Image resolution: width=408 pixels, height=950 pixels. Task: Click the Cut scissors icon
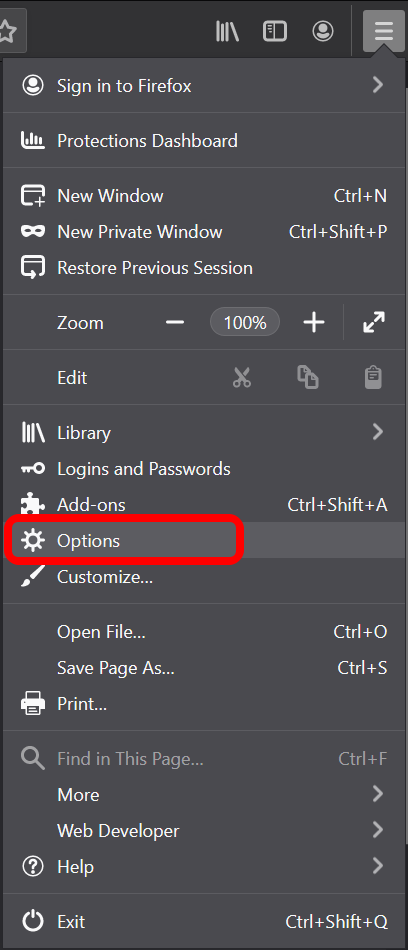[x=242, y=377]
